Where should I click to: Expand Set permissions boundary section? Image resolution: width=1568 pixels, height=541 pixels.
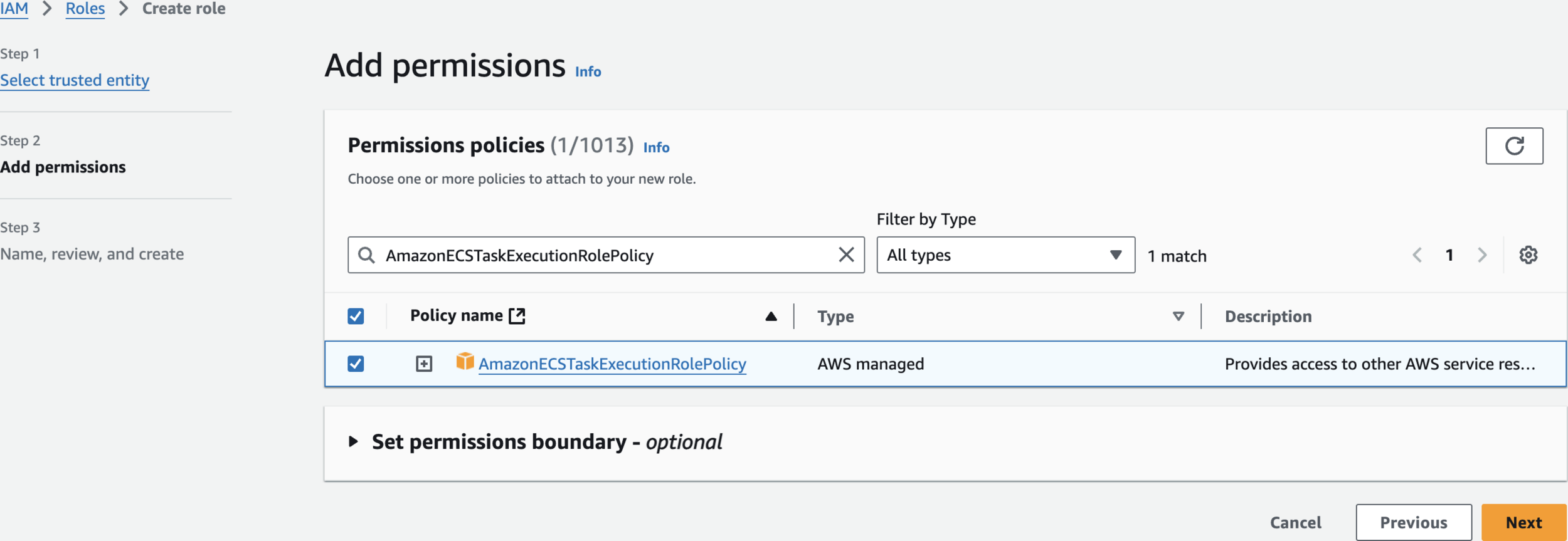[354, 442]
